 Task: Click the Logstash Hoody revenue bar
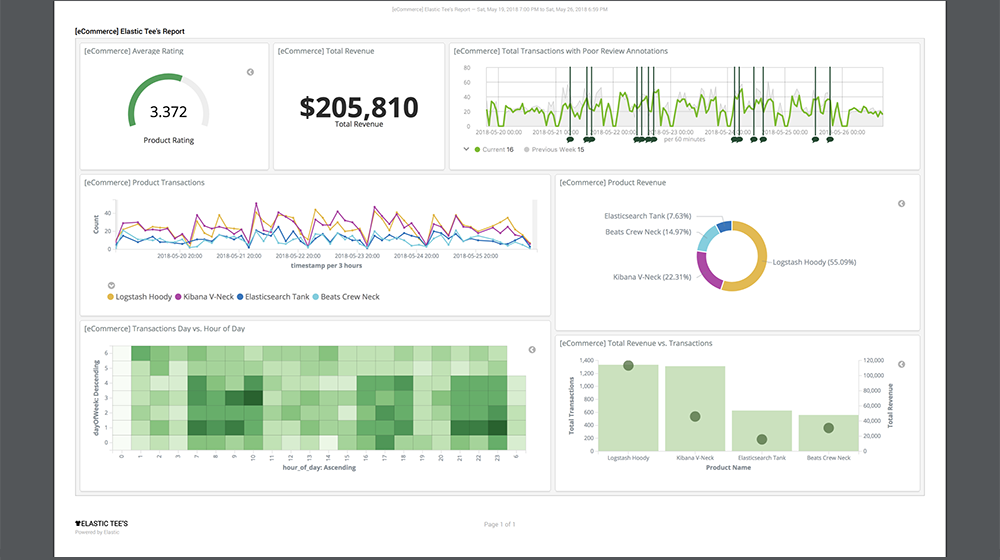tap(628, 408)
